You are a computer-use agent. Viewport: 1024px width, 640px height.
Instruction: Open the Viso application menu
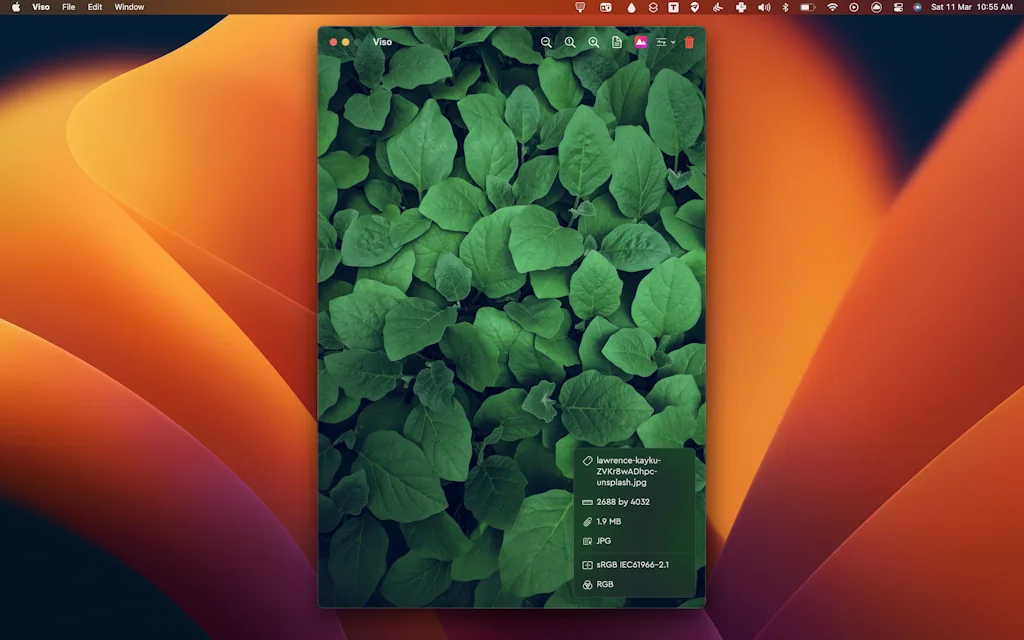(41, 7)
